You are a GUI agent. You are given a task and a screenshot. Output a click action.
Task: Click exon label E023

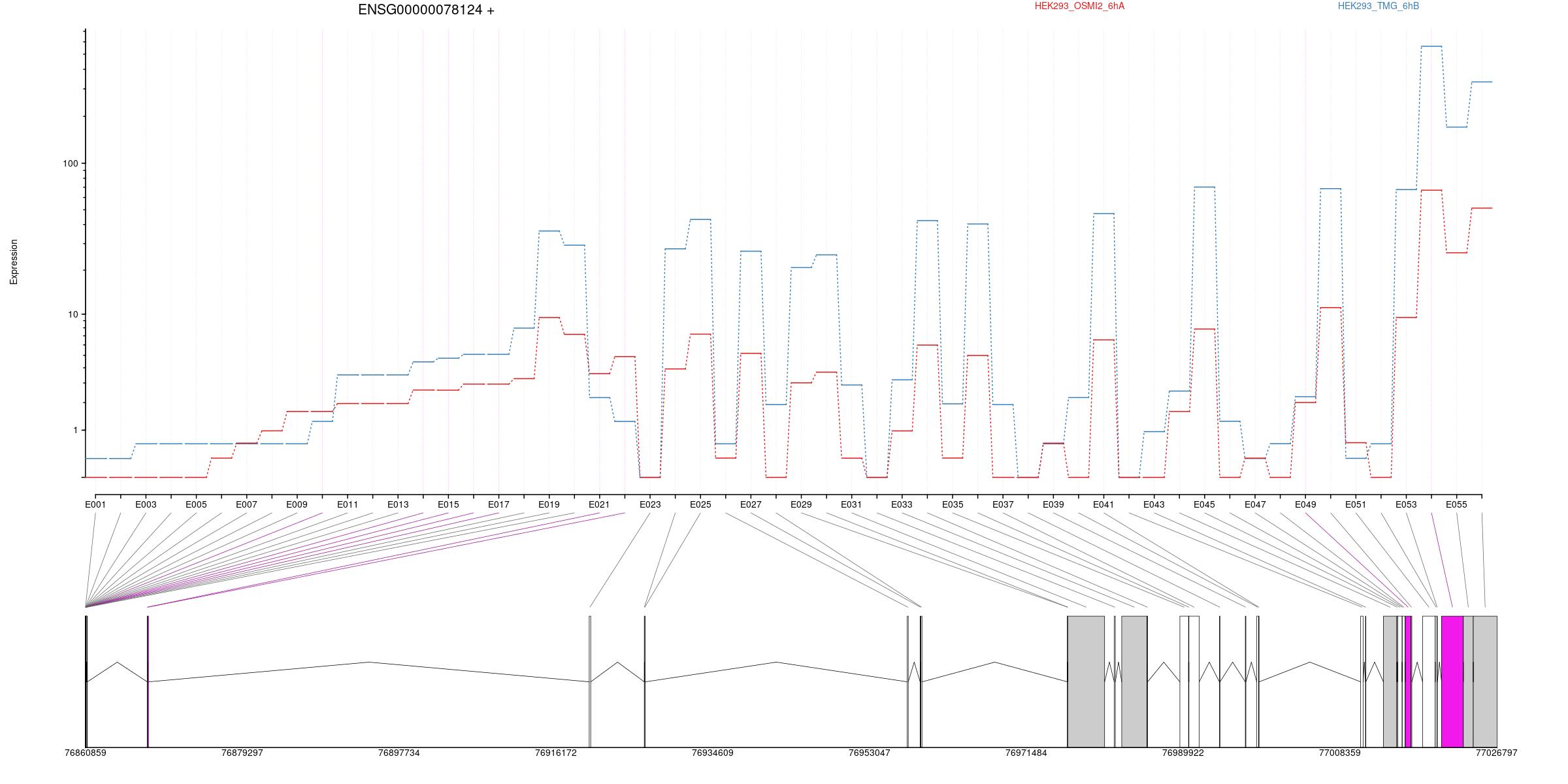(x=650, y=504)
